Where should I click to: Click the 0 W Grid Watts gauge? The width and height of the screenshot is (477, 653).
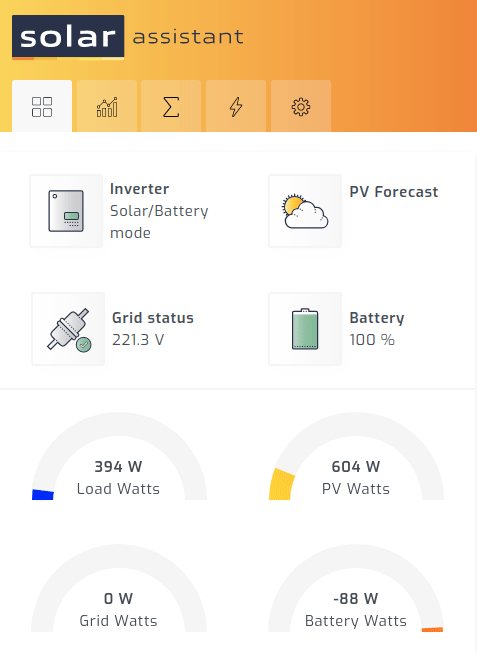(119, 588)
